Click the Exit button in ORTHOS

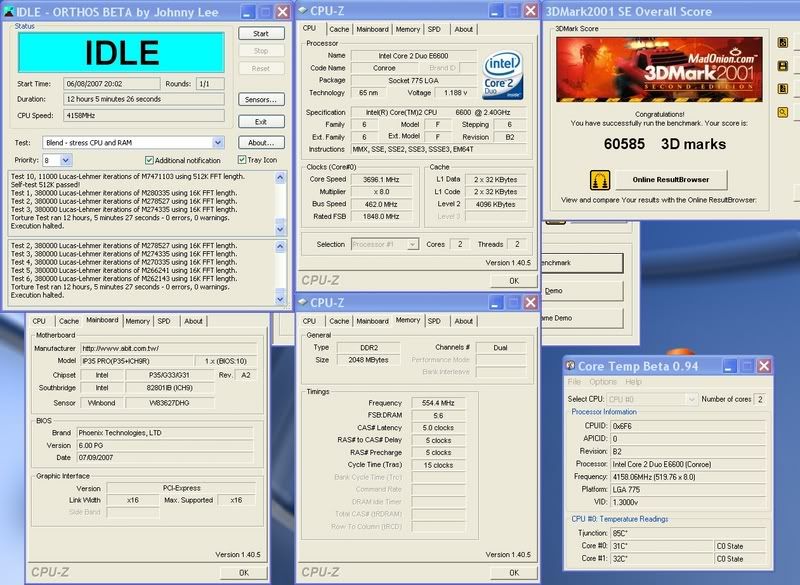(261, 122)
